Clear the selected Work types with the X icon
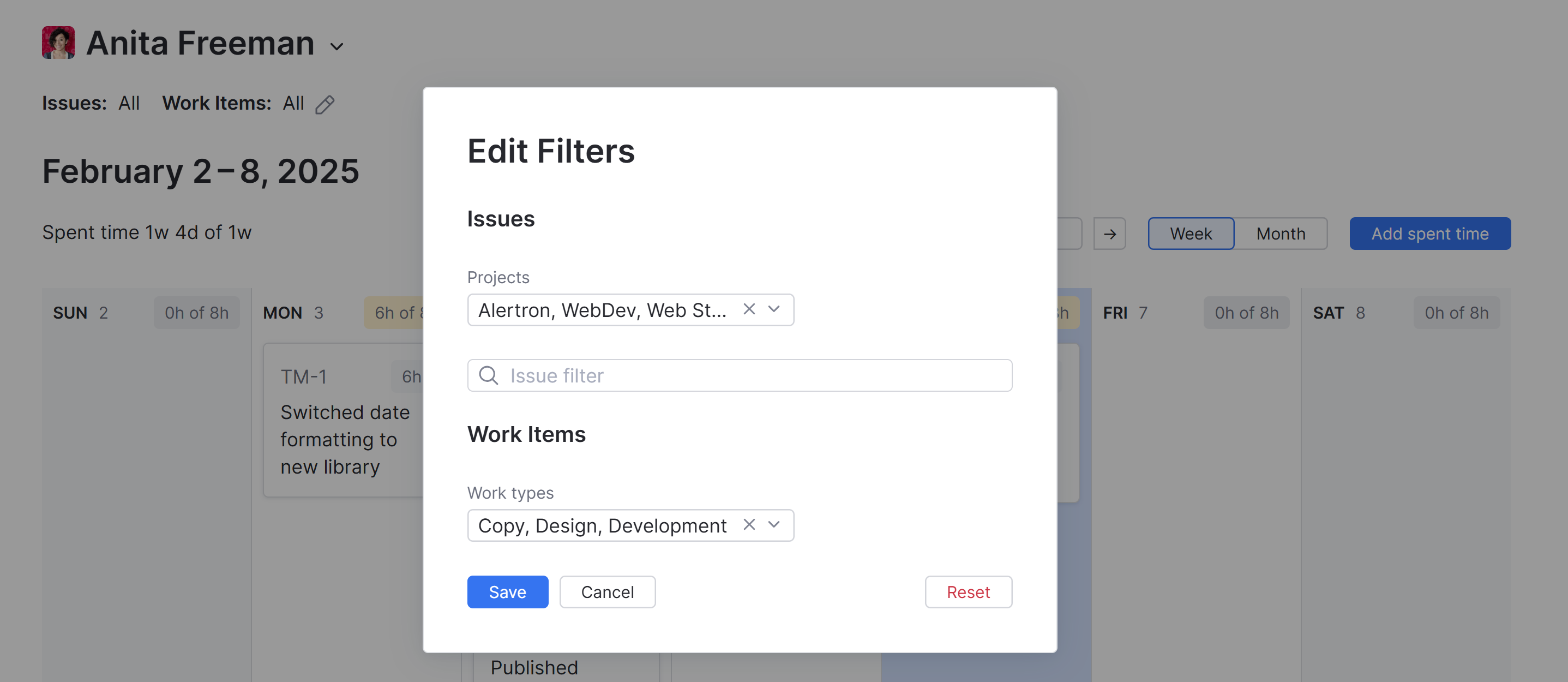 click(749, 524)
